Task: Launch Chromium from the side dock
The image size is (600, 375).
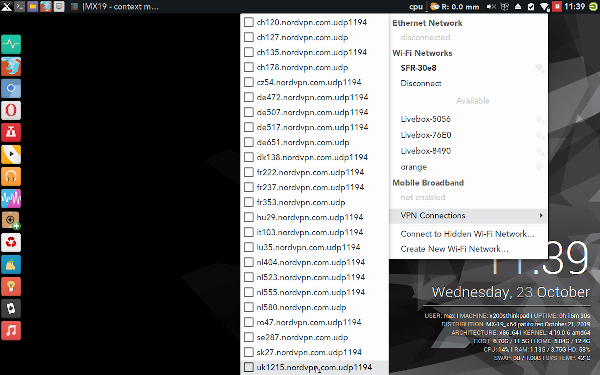Action: click(x=11, y=88)
